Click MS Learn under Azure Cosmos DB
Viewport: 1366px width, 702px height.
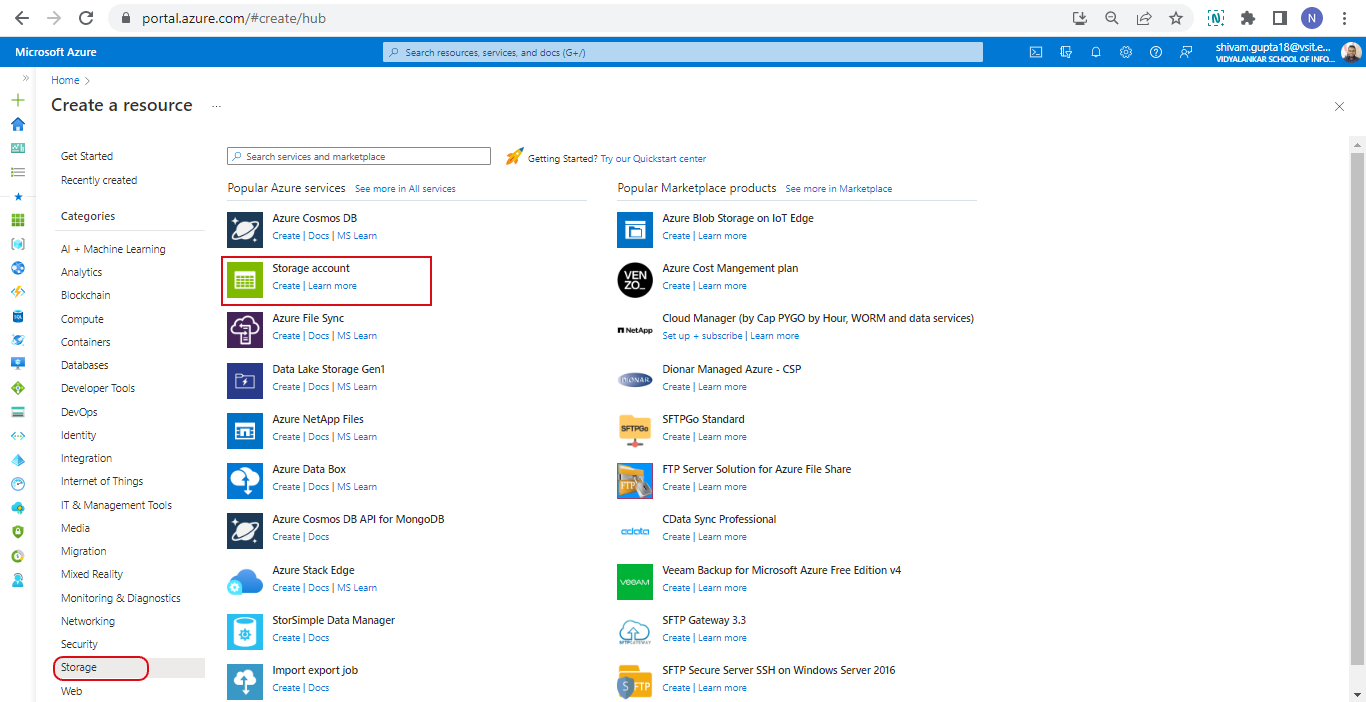(x=357, y=236)
